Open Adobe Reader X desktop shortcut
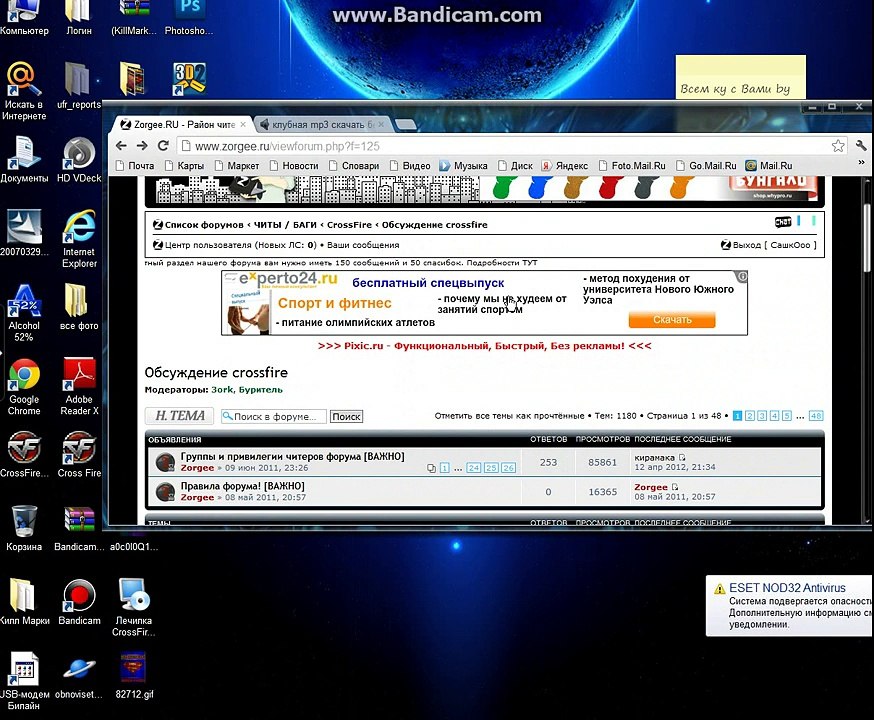 (x=79, y=387)
